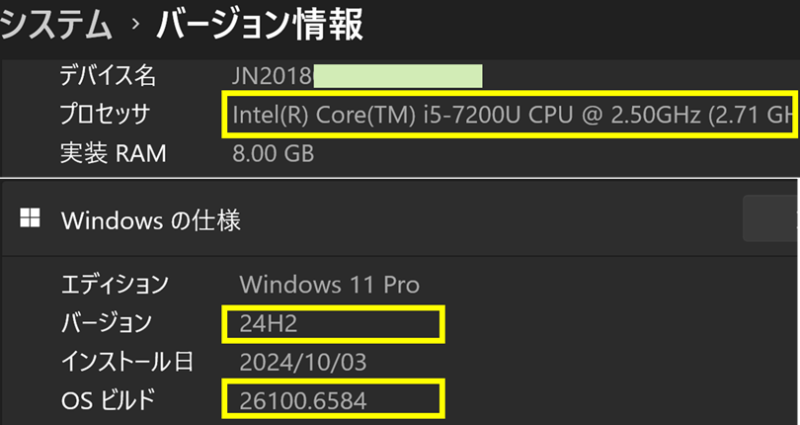The width and height of the screenshot is (800, 425).
Task: Click the バージョン情報 page title
Action: coord(259,25)
